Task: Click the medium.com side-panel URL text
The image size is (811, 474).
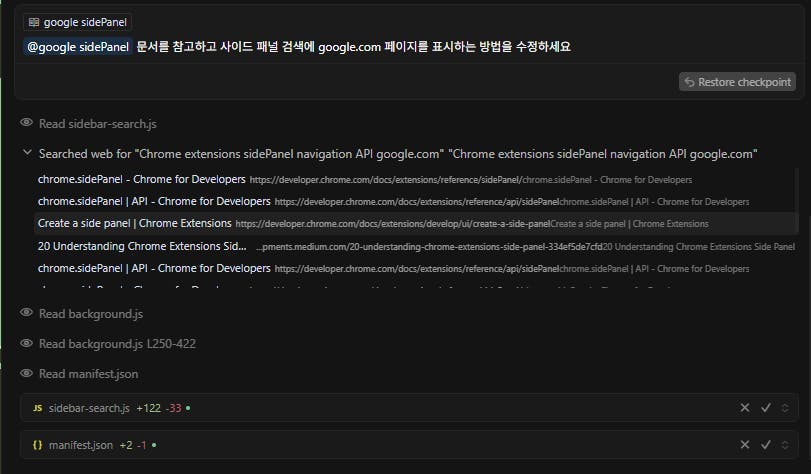Action: point(429,247)
